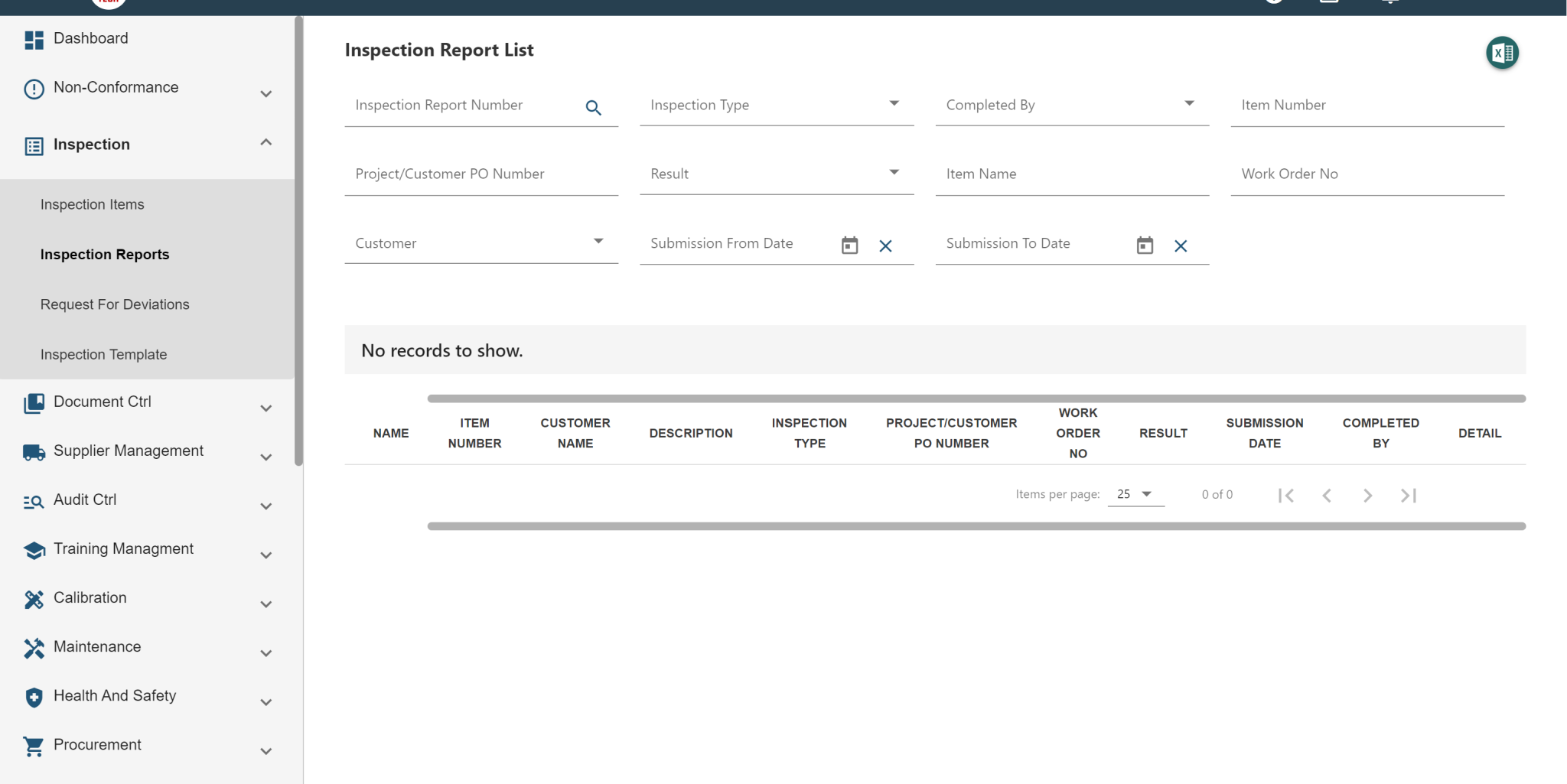Collapse the Inspection menu section
The image size is (1567, 784).
click(266, 142)
